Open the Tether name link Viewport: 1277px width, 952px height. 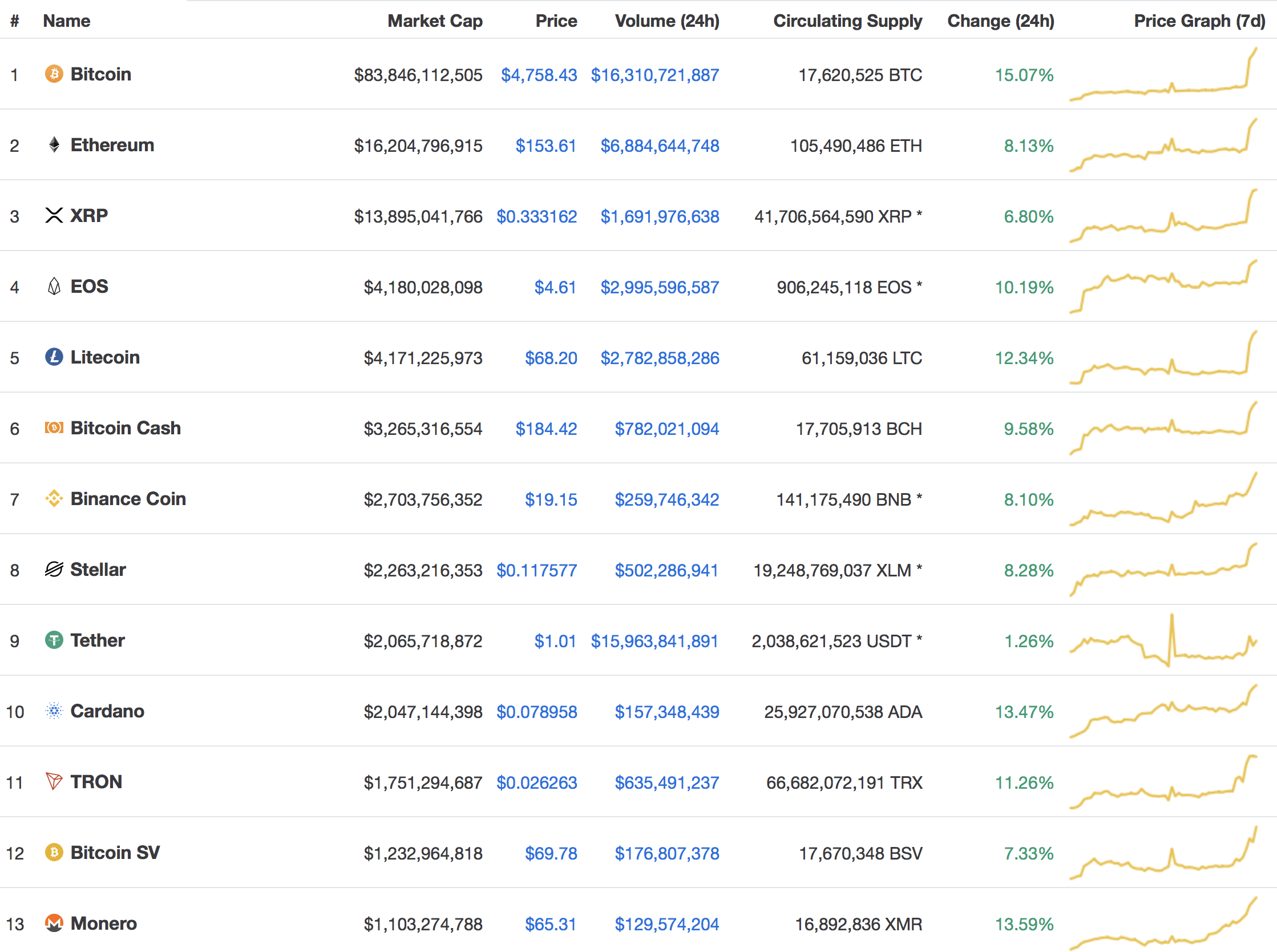98,640
